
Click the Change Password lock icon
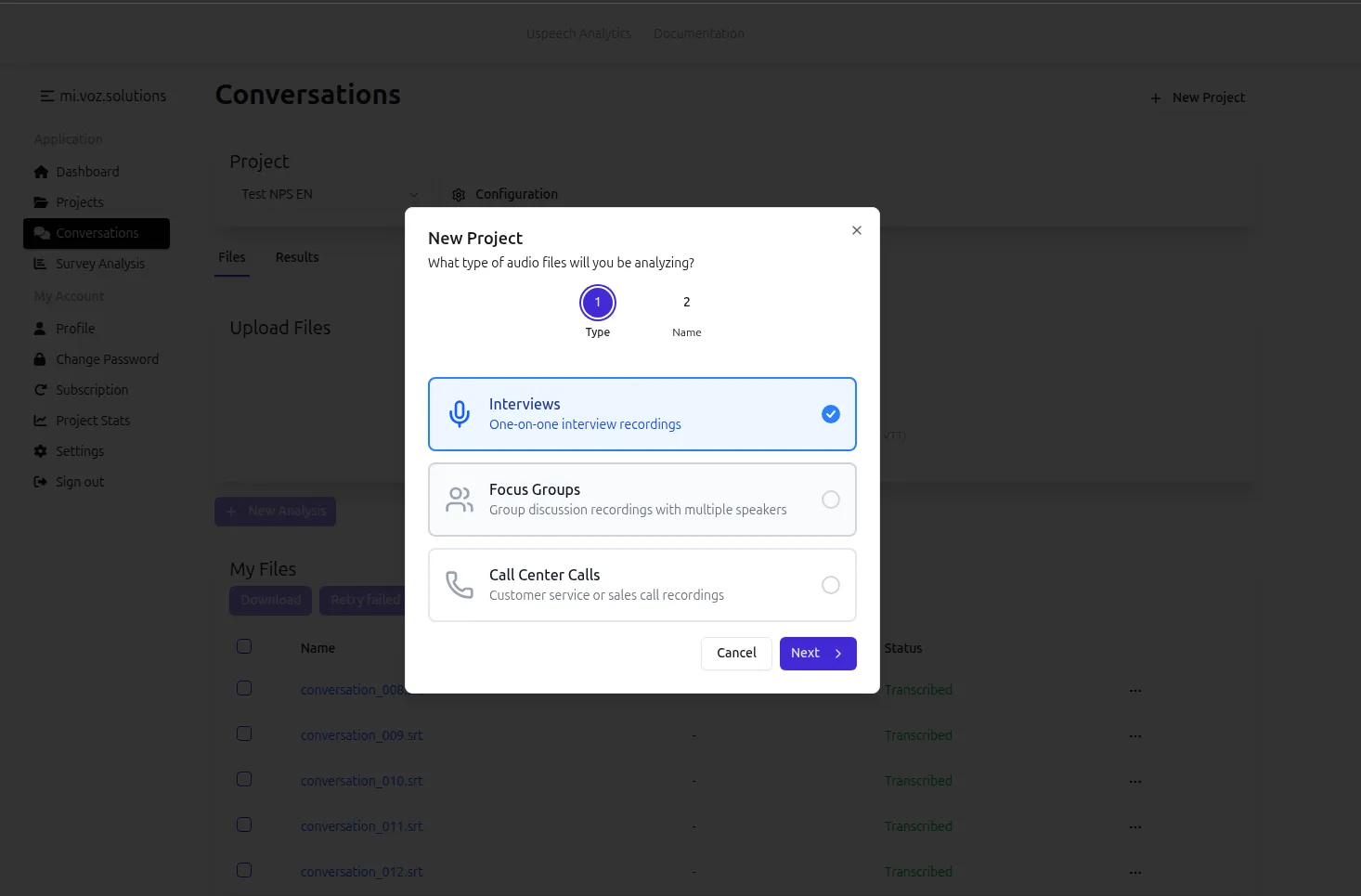(40, 359)
